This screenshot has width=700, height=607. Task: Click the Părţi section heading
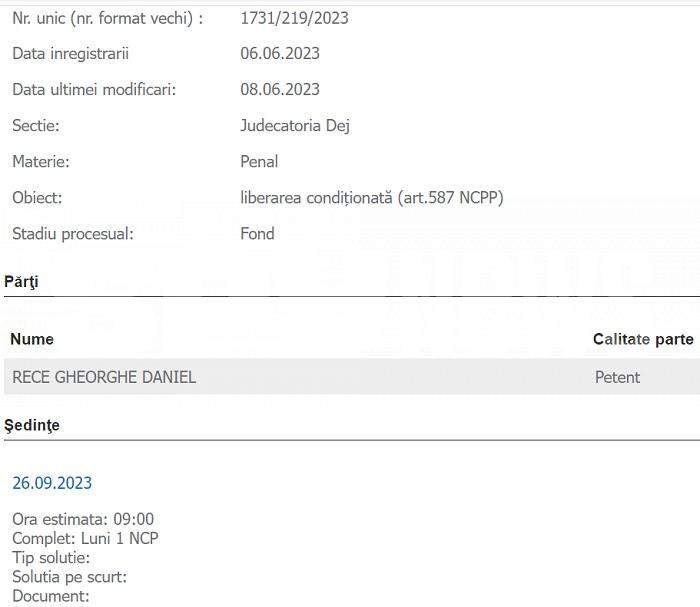(x=21, y=282)
